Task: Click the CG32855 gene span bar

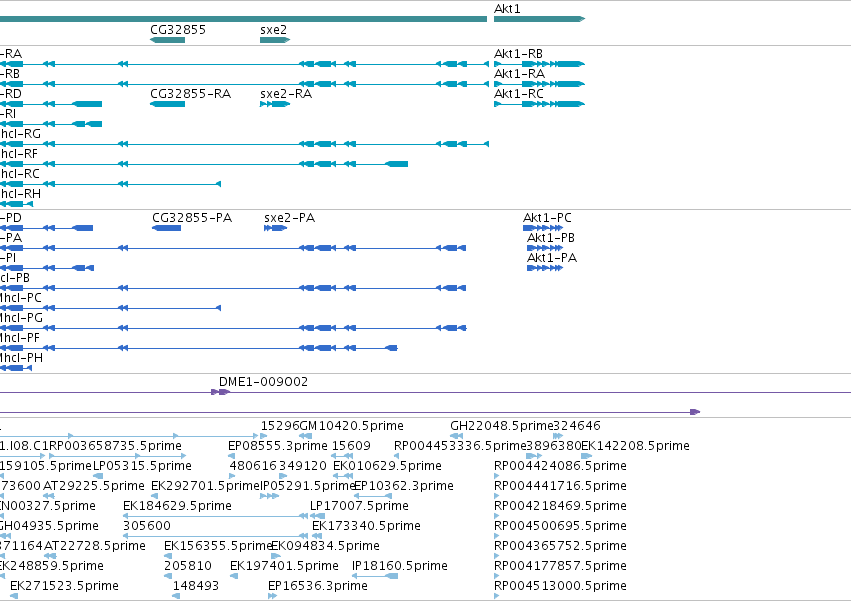Action: click(167, 40)
